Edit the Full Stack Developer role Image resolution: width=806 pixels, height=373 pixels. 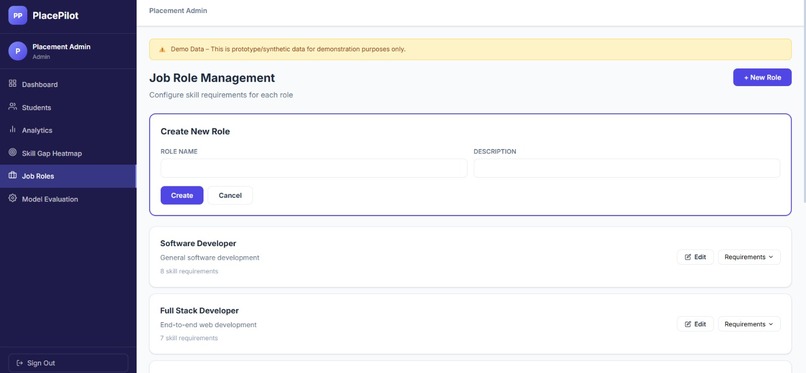coord(695,324)
